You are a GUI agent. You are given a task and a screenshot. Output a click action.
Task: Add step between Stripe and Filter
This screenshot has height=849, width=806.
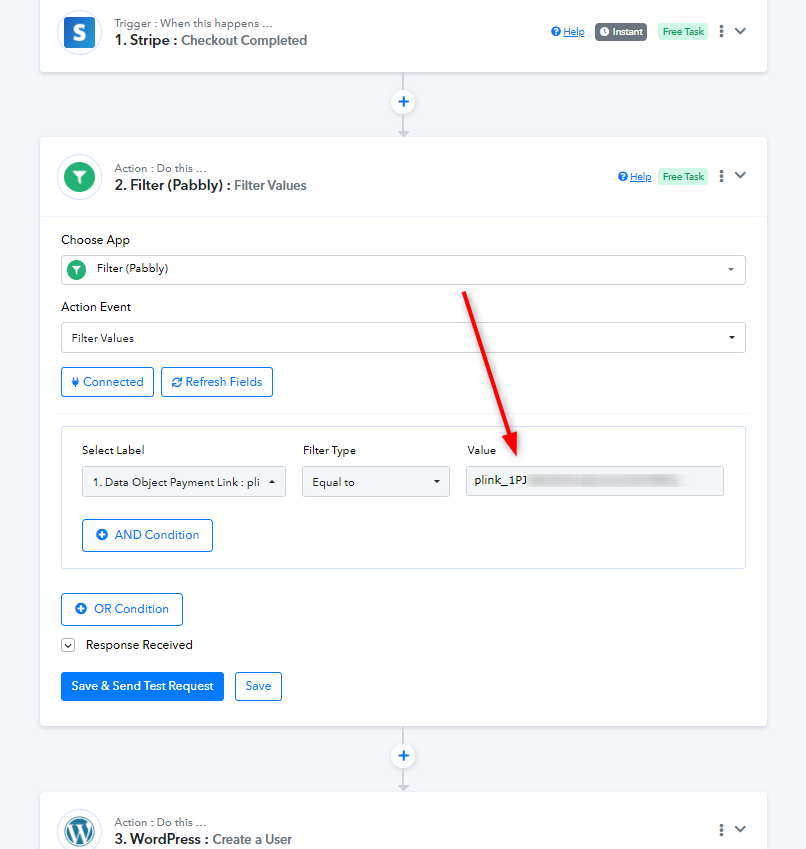click(403, 102)
